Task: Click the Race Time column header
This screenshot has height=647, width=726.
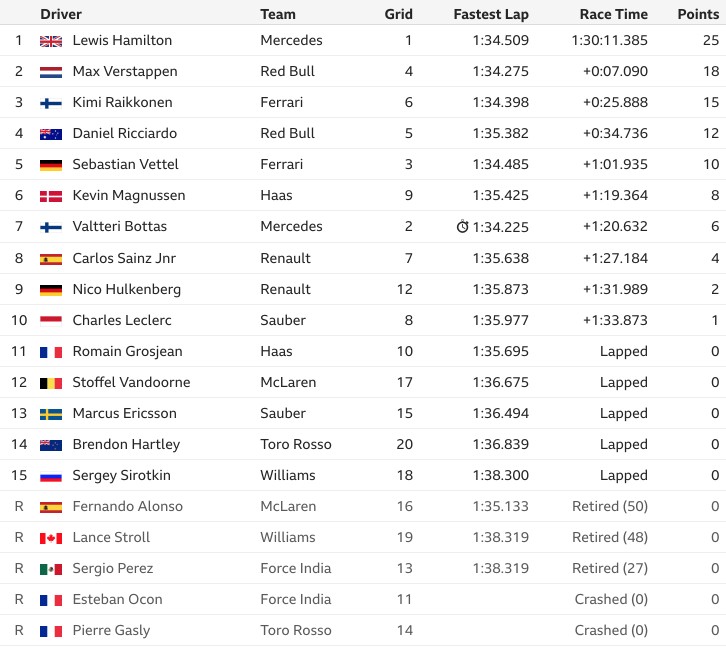Action: (613, 14)
